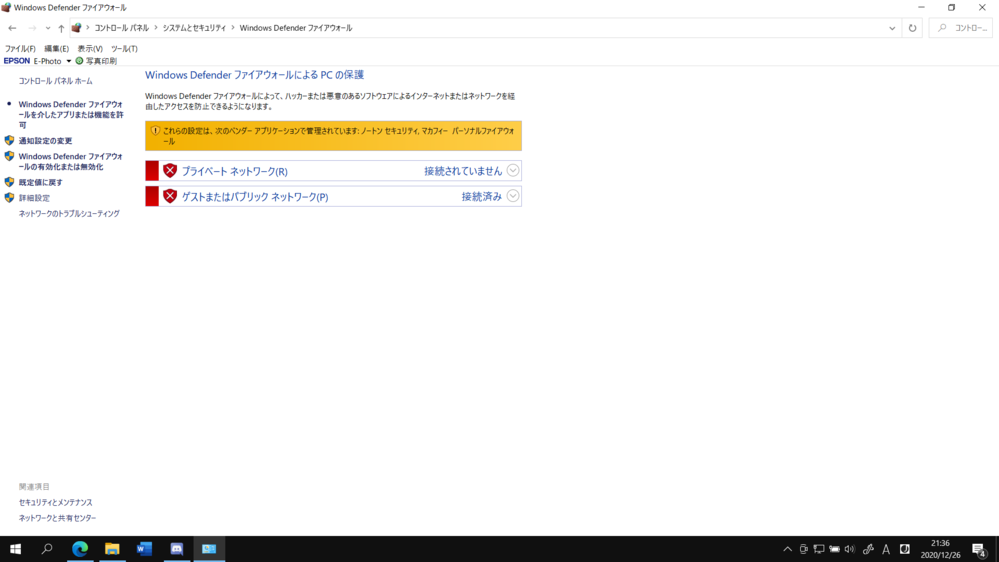Open 通知設定の変更 link
The width and height of the screenshot is (999, 562).
pos(45,141)
